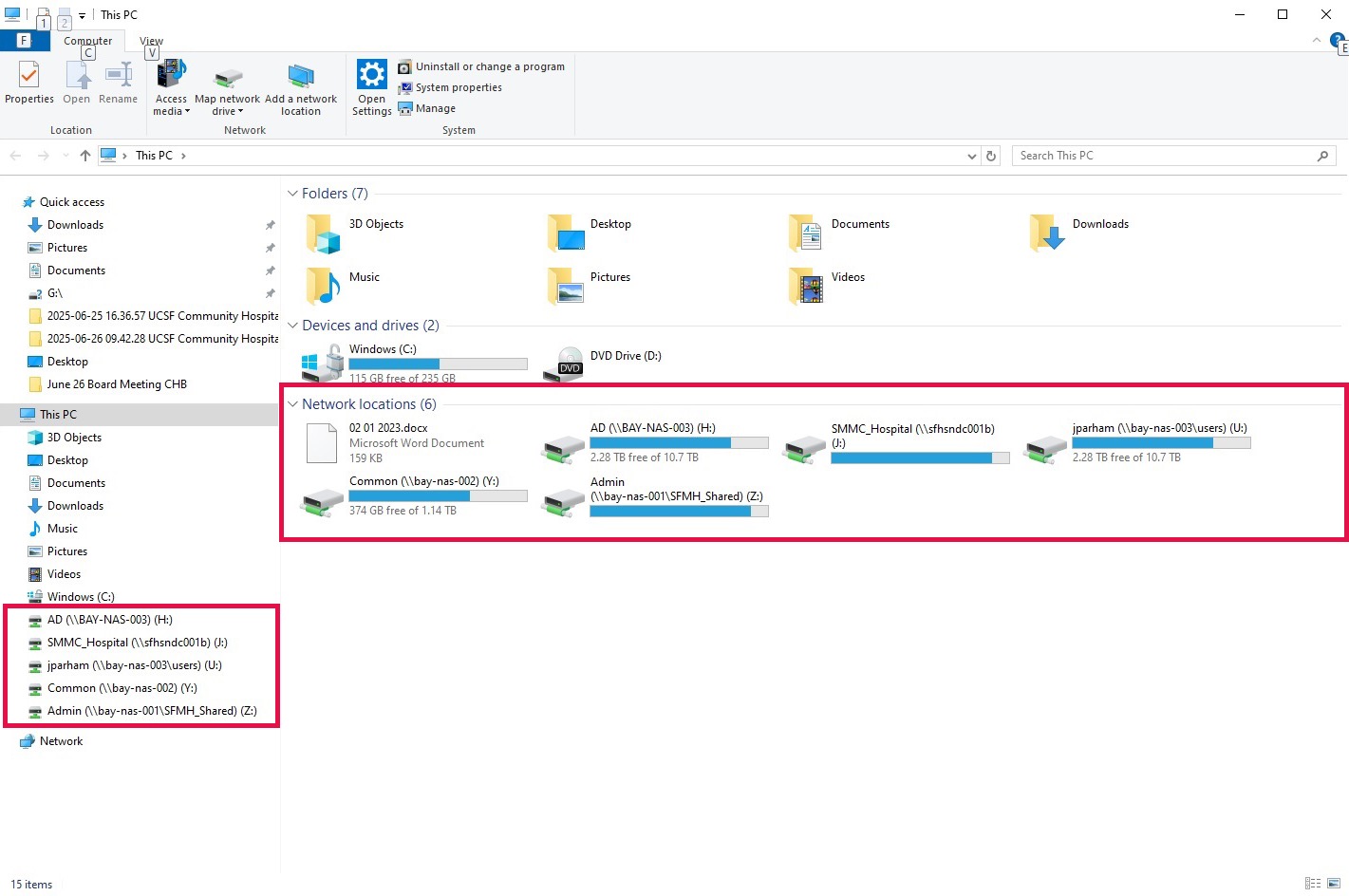Select the 02 01 2023.docx file
This screenshot has height=896, width=1349.
pyautogui.click(x=393, y=443)
